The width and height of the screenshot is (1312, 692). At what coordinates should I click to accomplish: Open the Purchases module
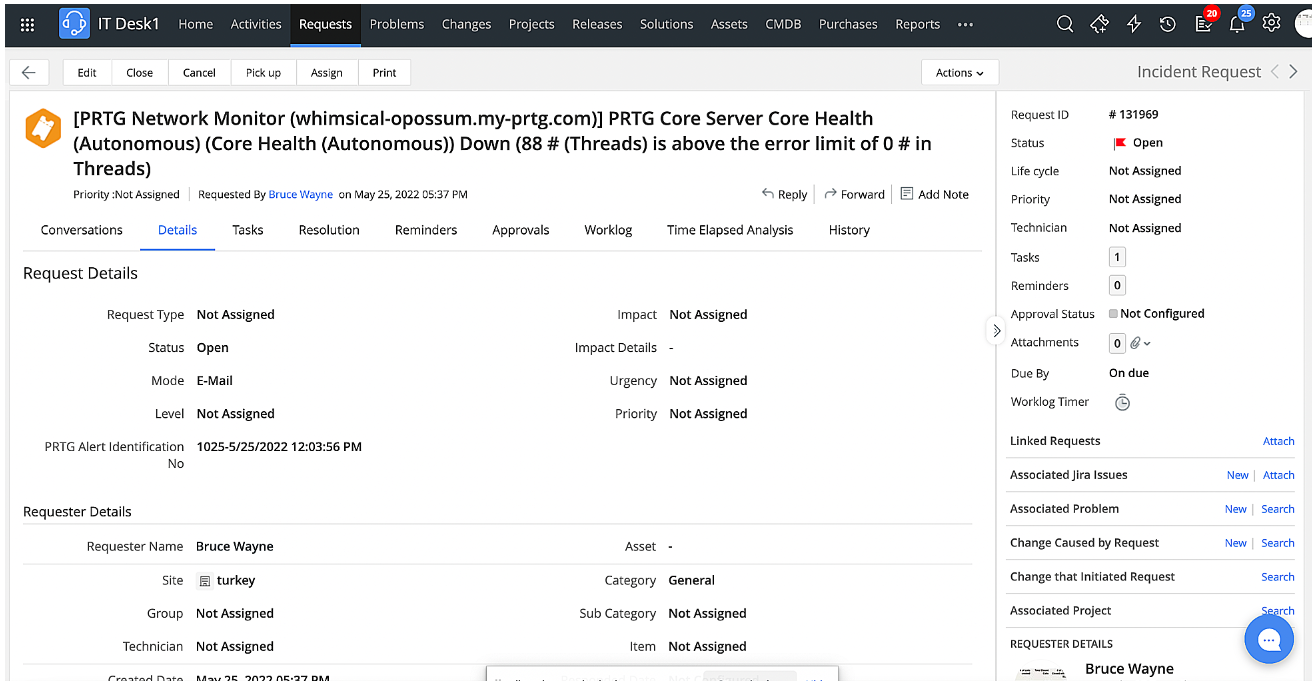(848, 24)
